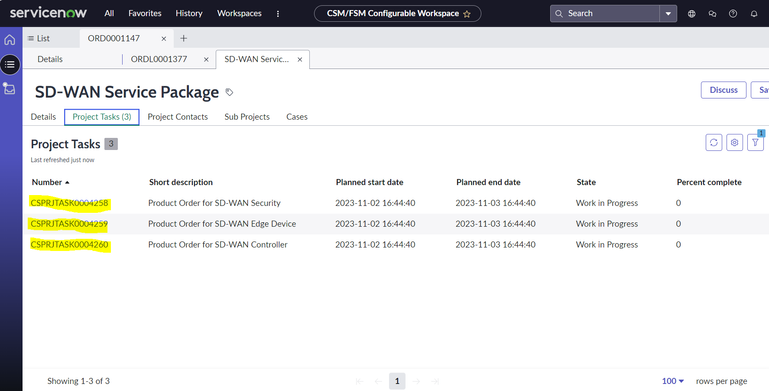This screenshot has width=769, height=391.
Task: Open the more options kebab menu
Action: pos(278,14)
